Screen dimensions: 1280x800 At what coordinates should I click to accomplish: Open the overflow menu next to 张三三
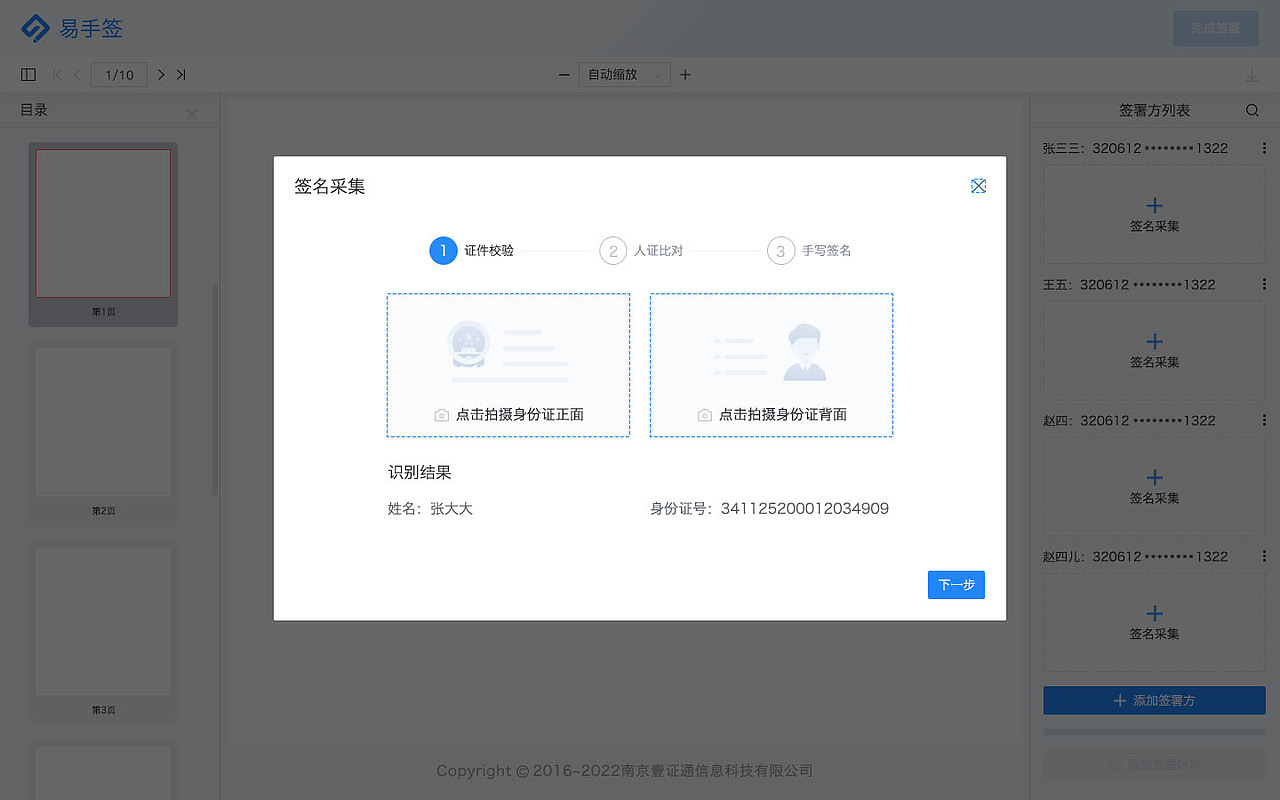coord(1265,147)
